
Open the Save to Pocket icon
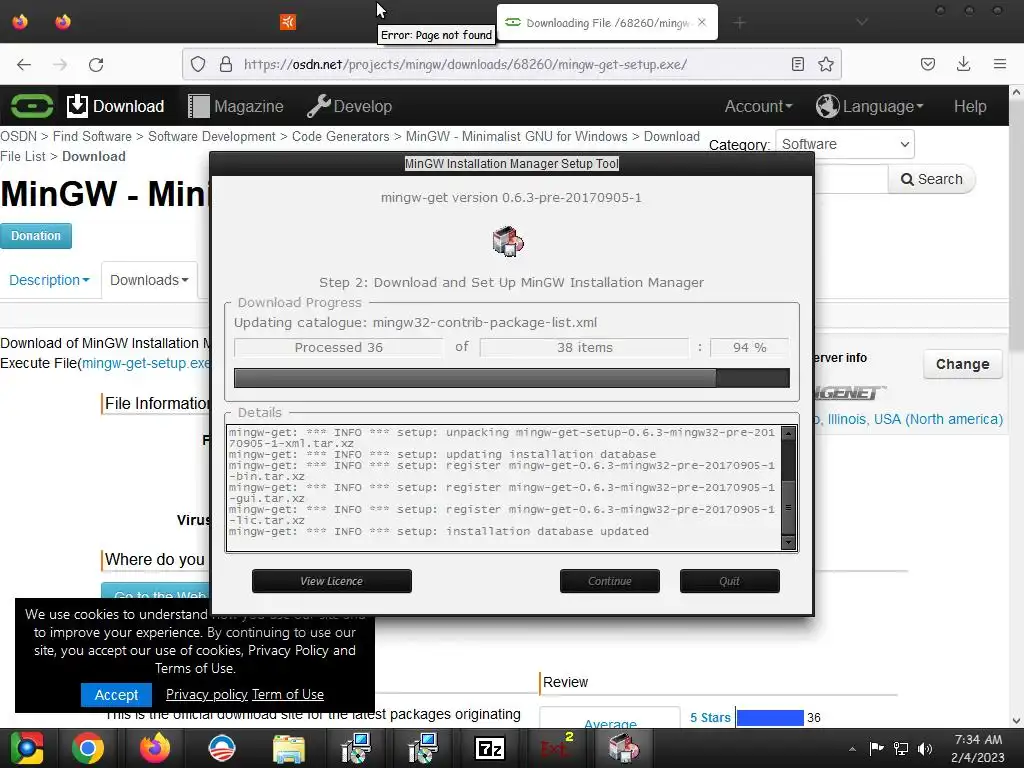928,64
